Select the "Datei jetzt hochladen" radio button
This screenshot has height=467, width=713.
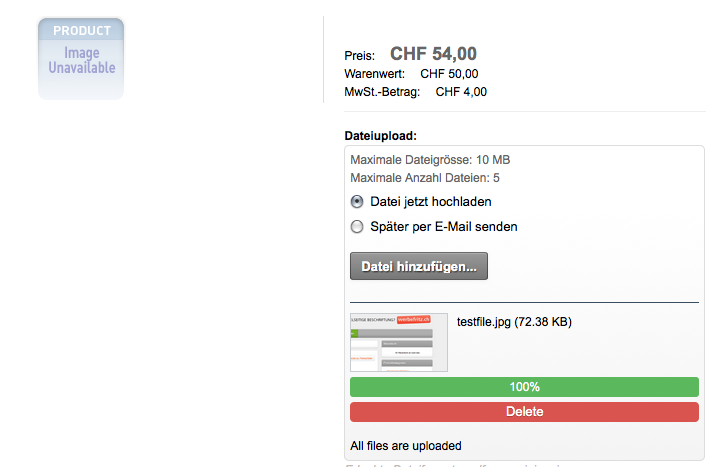click(x=357, y=201)
